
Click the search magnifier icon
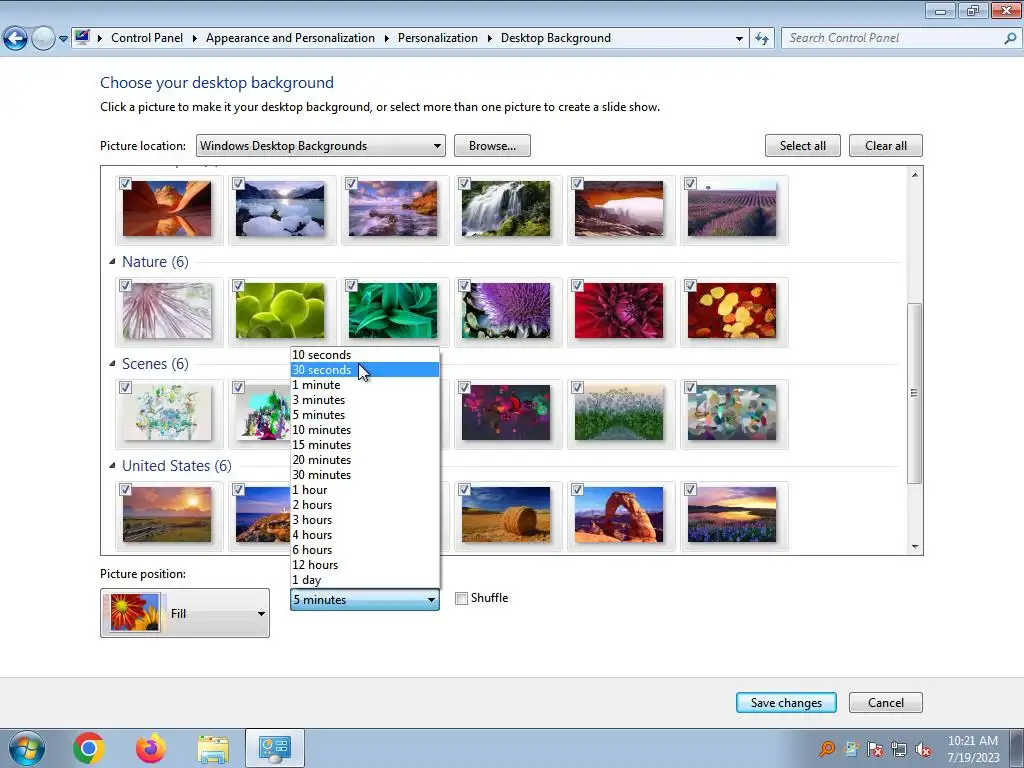point(1010,38)
